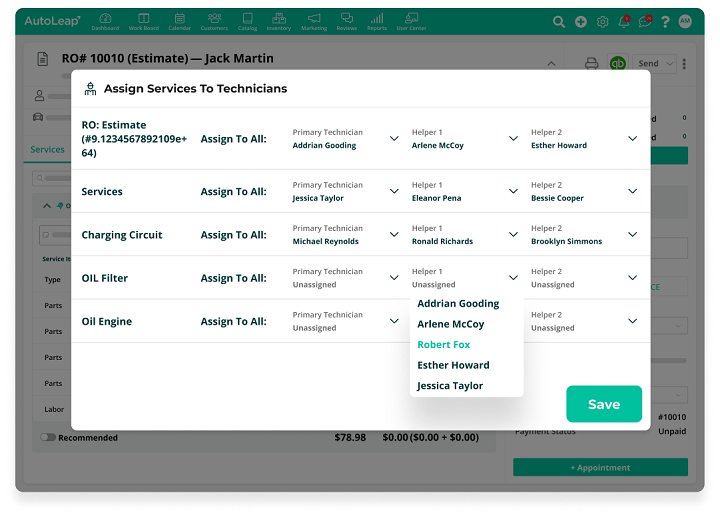
Task: Click the + Appointment button
Action: [600, 467]
